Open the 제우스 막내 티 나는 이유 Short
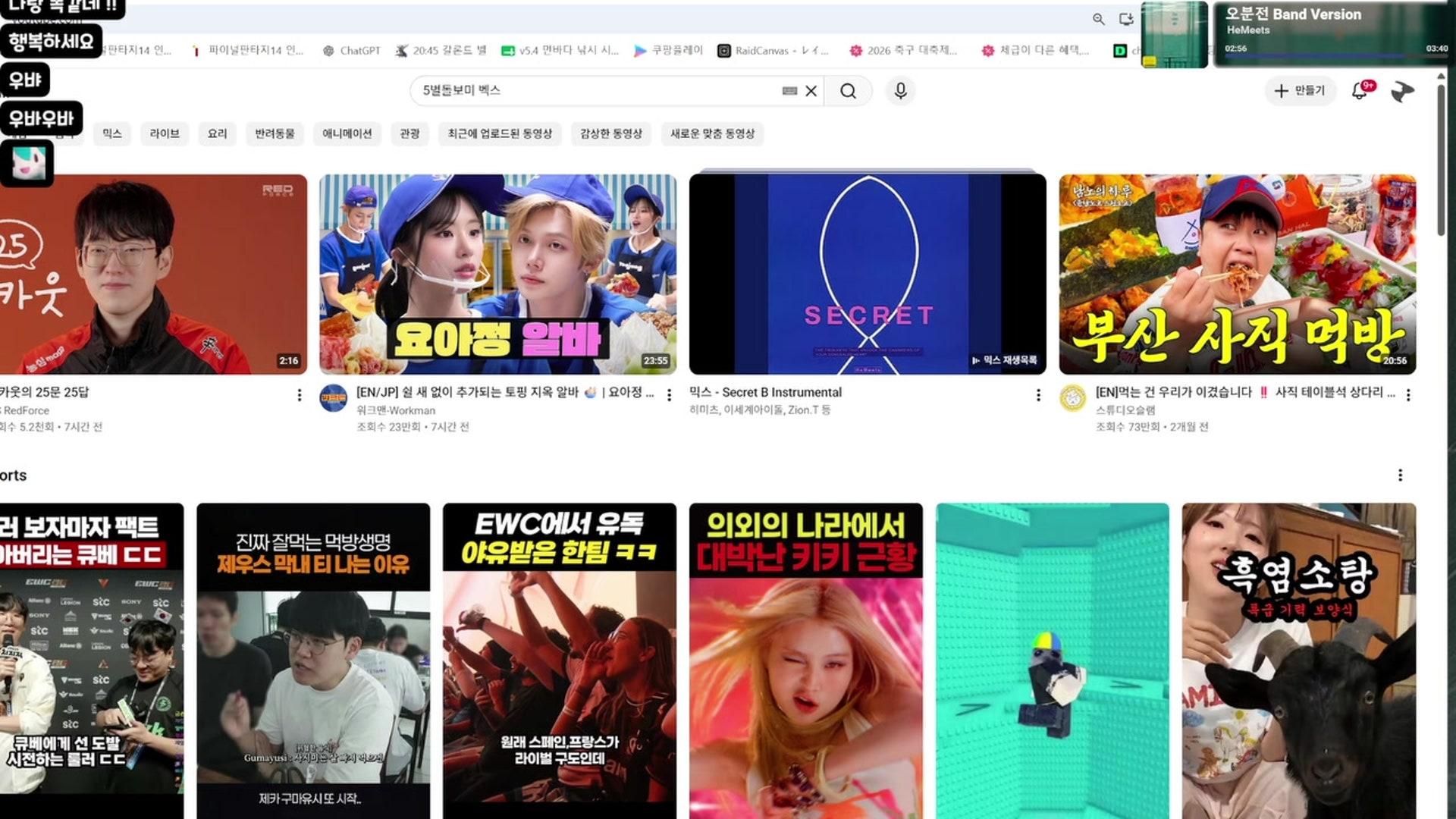The image size is (1456, 819). [313, 661]
